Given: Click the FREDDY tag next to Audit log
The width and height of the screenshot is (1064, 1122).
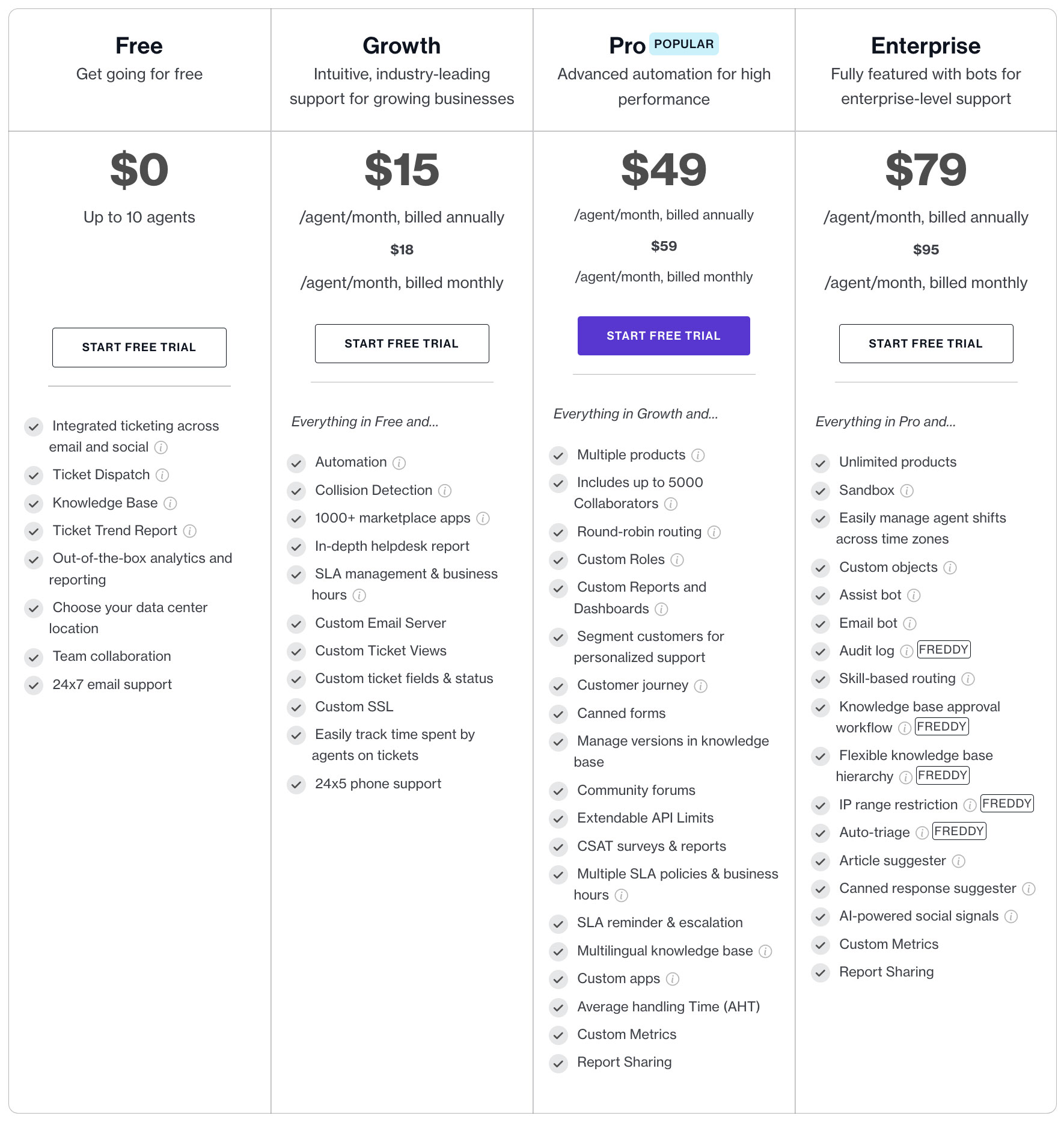Looking at the screenshot, I should (944, 649).
